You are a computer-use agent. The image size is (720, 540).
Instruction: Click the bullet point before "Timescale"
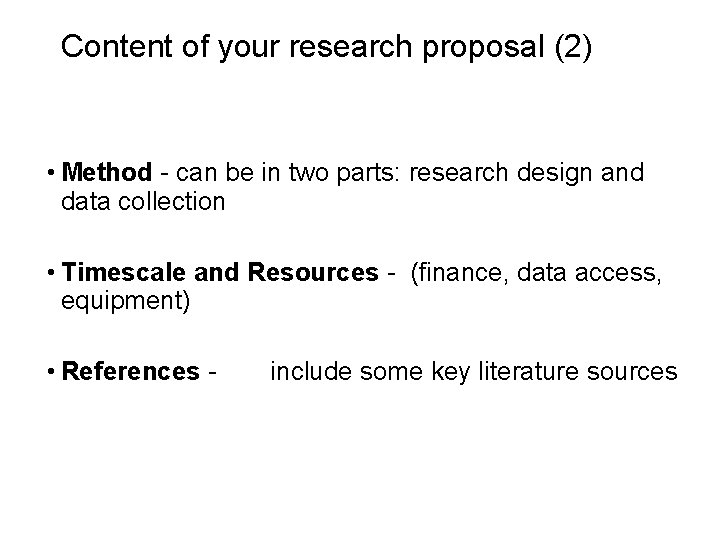pos(52,273)
